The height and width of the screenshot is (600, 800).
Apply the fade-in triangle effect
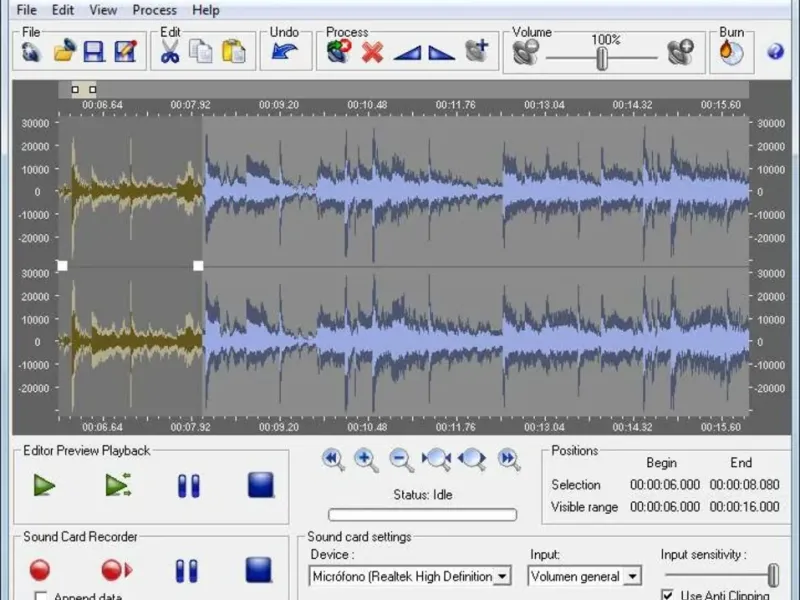(407, 52)
